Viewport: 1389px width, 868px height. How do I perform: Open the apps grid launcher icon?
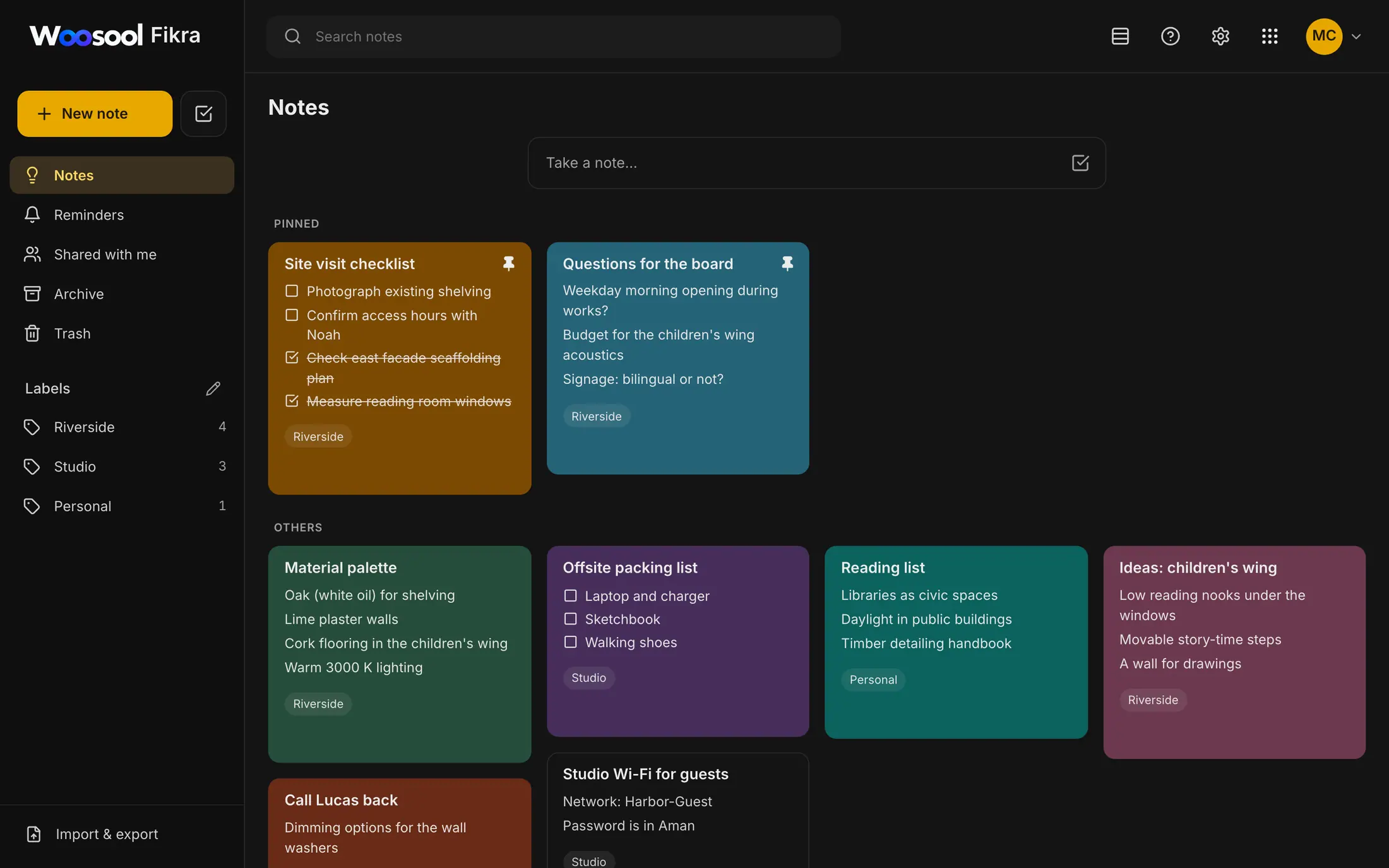(1270, 37)
